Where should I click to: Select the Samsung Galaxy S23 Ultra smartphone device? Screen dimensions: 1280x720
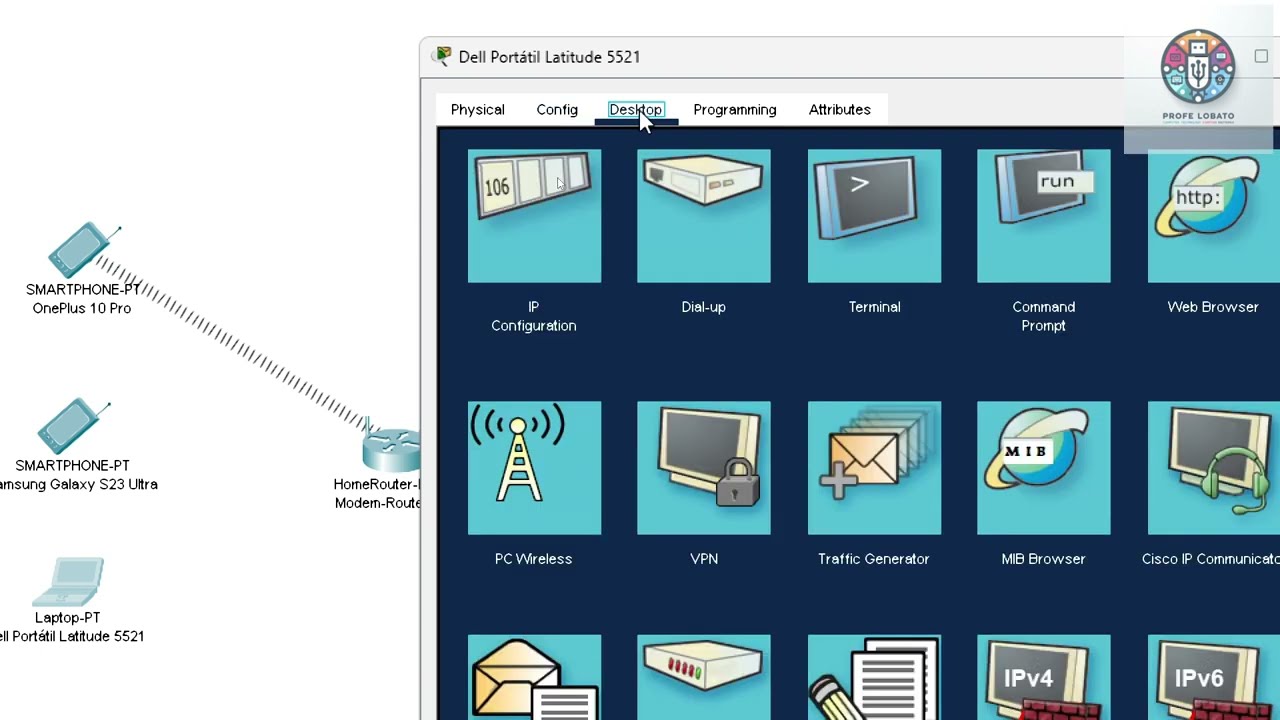coord(73,427)
